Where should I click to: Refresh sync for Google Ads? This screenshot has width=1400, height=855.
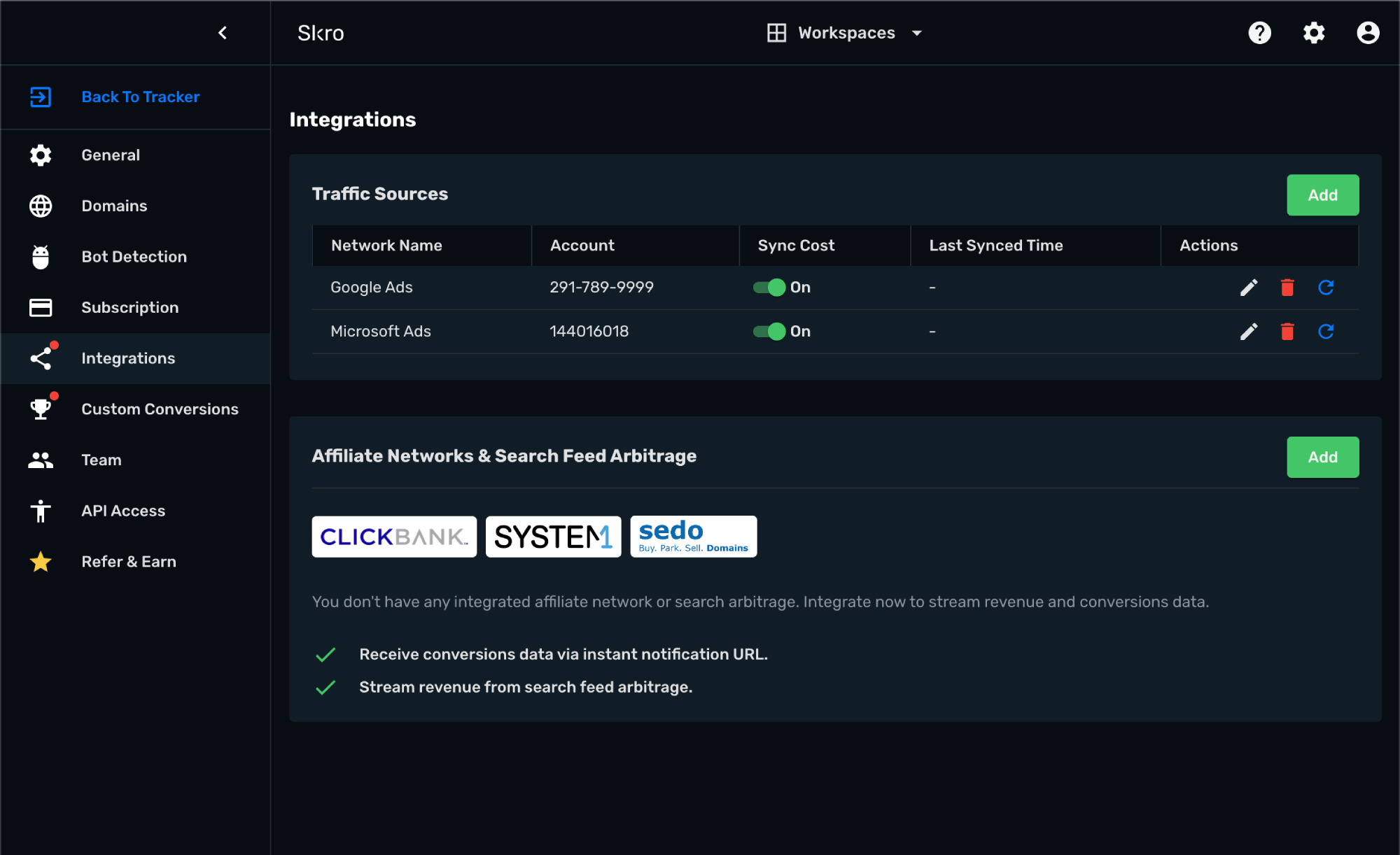pos(1326,288)
